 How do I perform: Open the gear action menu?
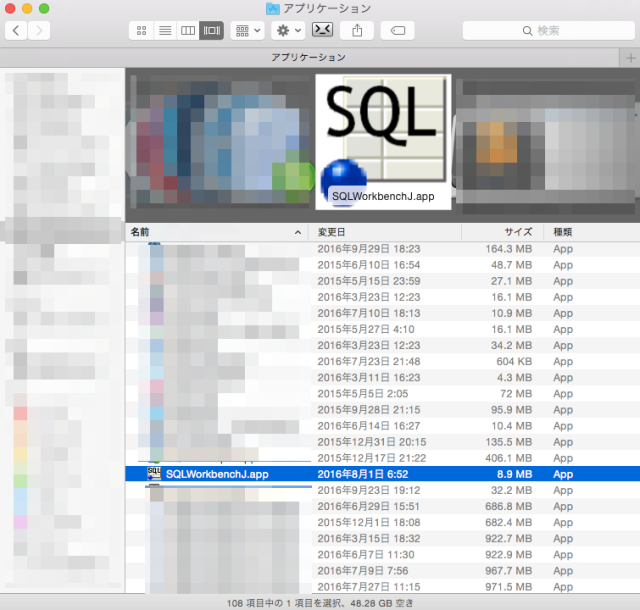[288, 31]
